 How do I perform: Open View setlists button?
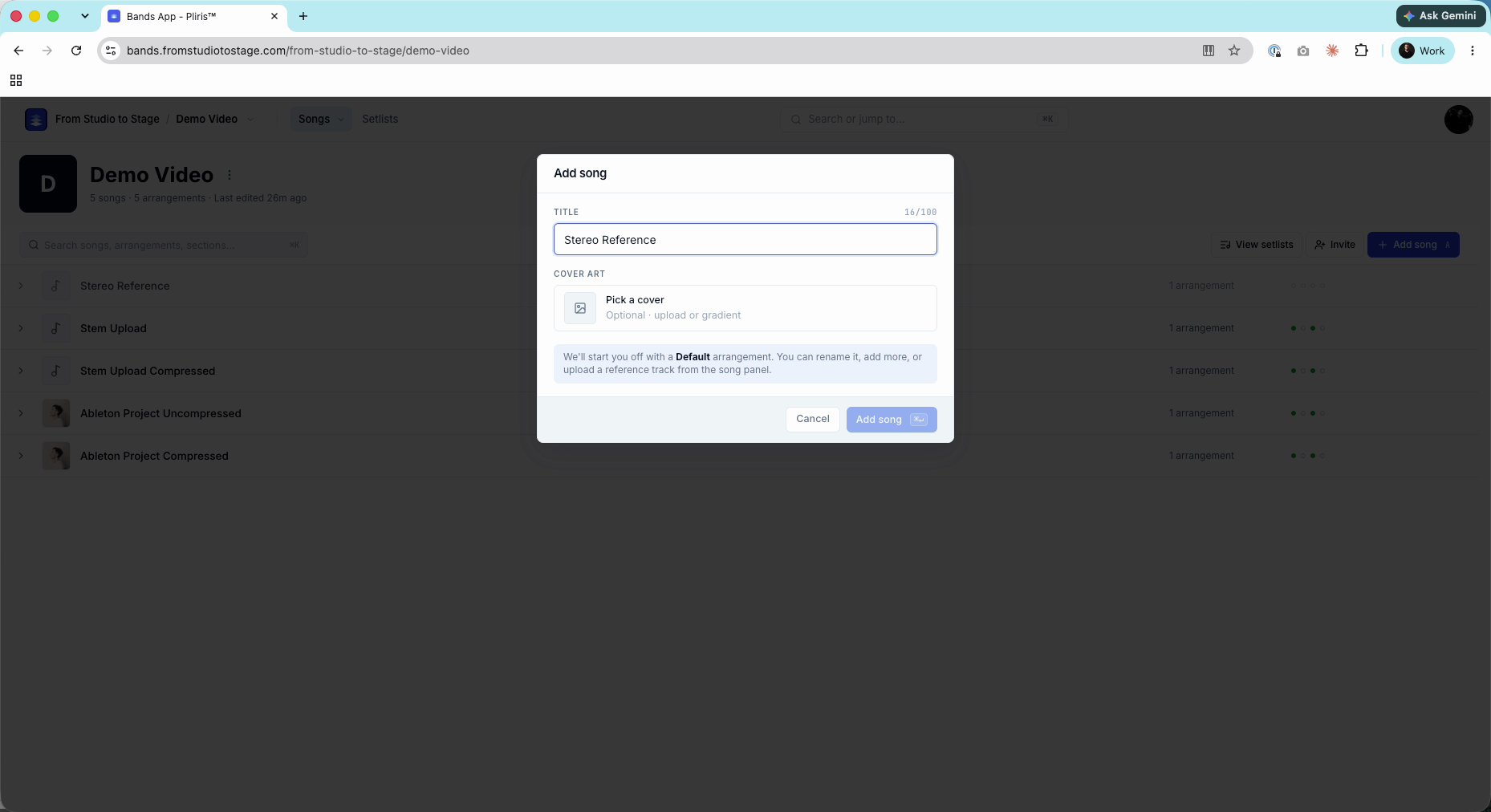(x=1257, y=245)
